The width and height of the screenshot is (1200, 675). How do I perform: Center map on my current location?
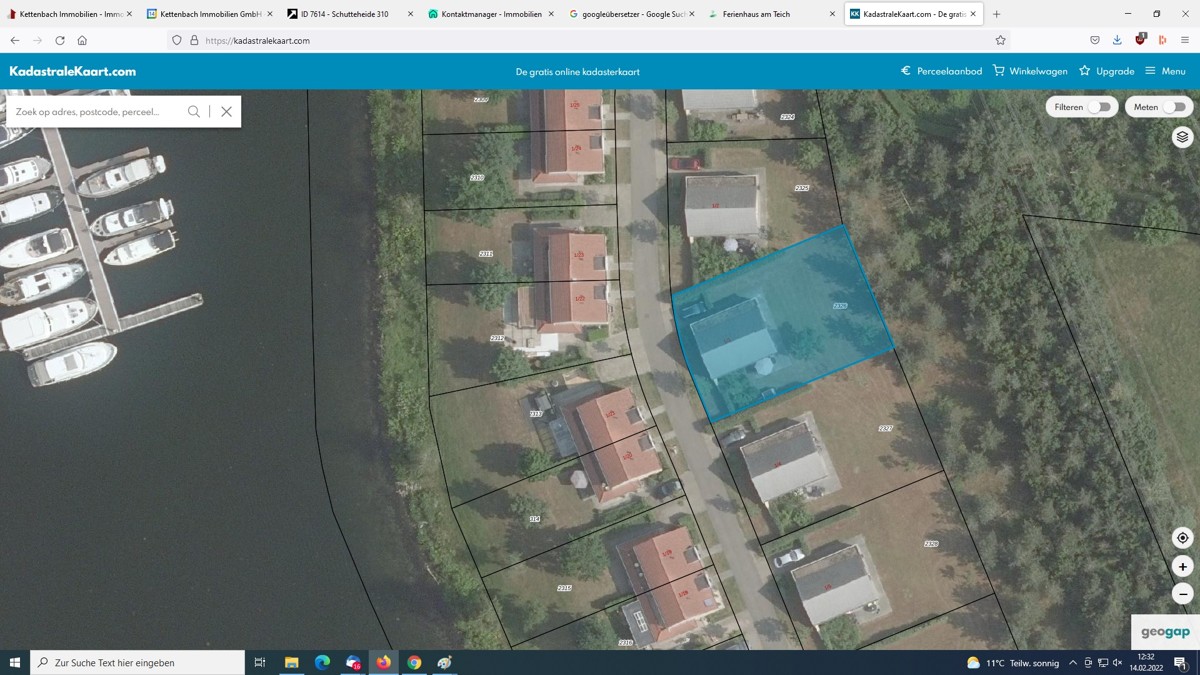coord(1182,538)
